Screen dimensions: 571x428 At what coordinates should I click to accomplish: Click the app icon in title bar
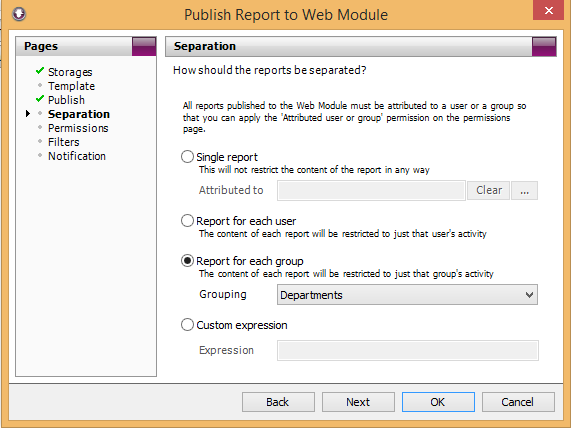point(19,14)
